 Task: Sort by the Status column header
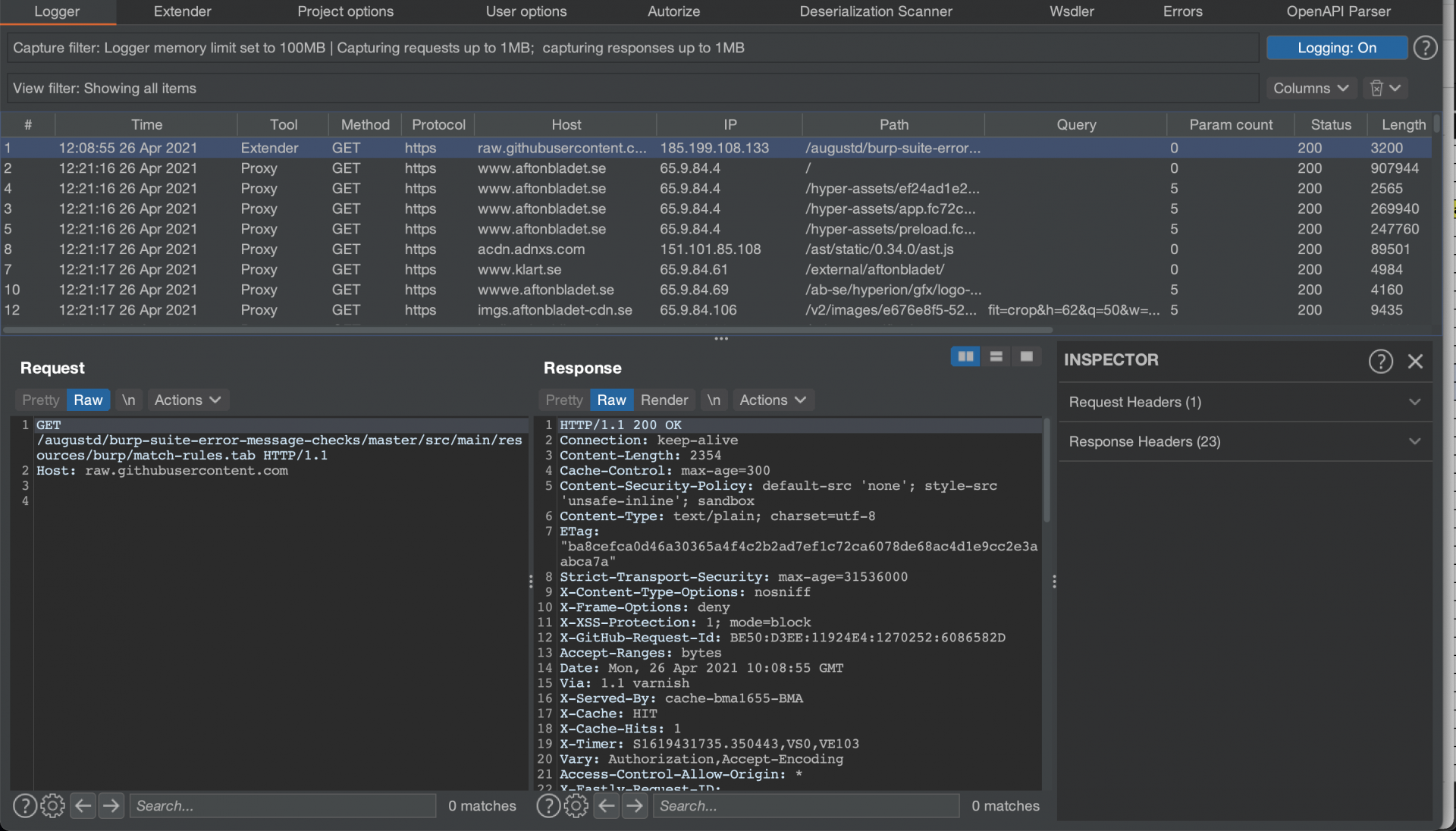pyautogui.click(x=1331, y=124)
